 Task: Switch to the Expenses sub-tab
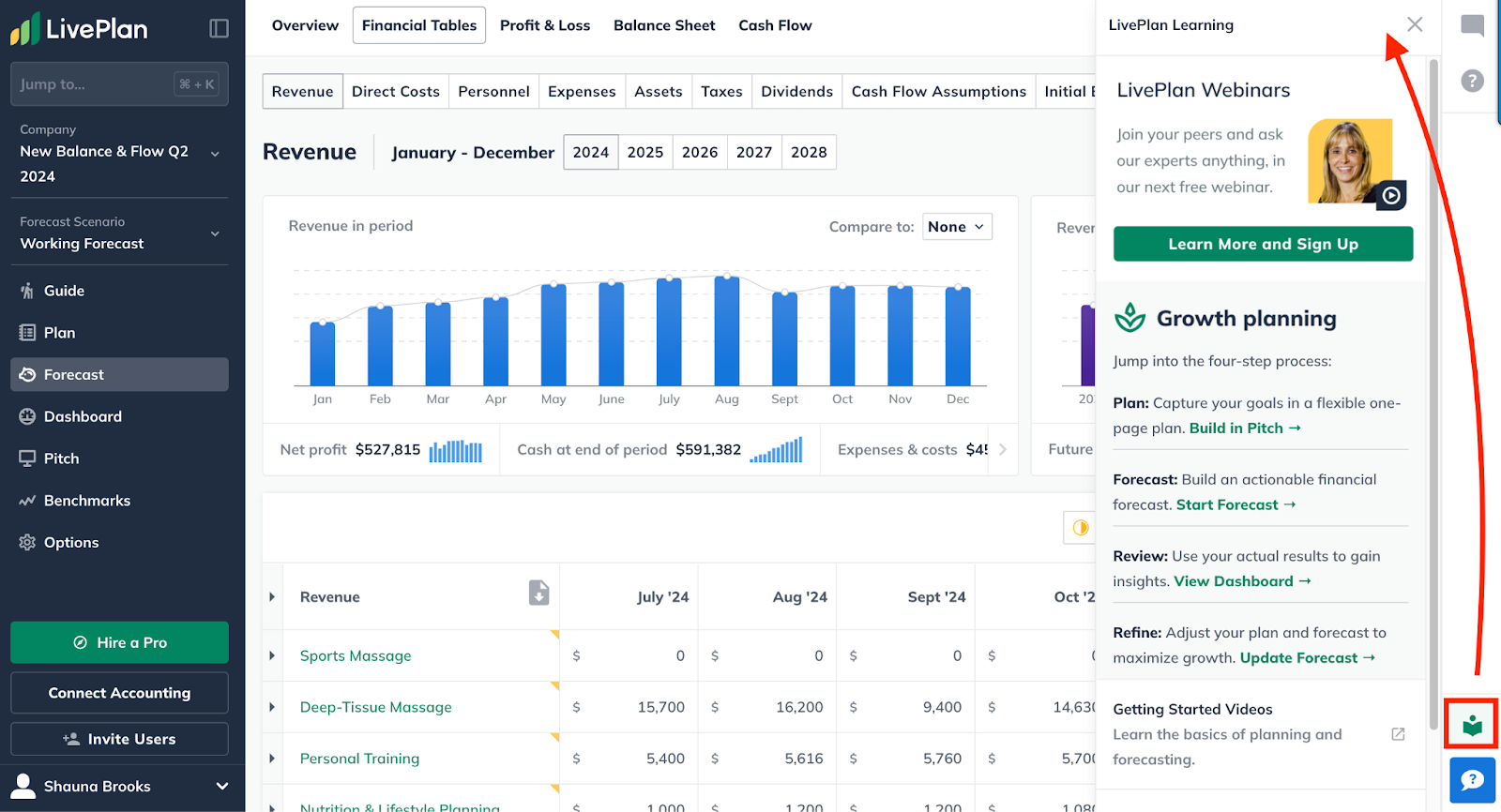pos(582,91)
